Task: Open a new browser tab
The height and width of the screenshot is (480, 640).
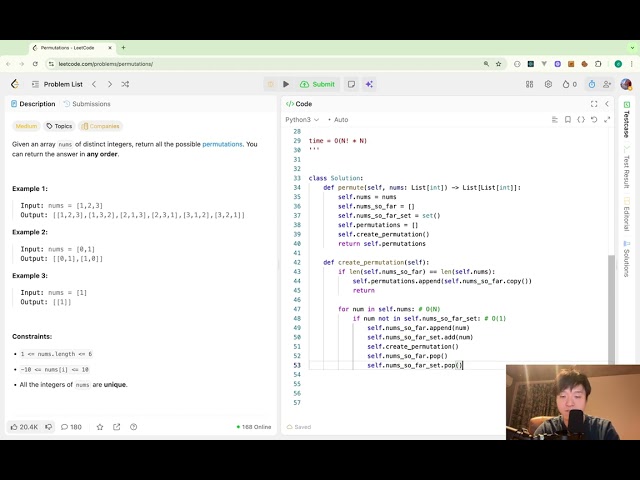Action: [123, 47]
